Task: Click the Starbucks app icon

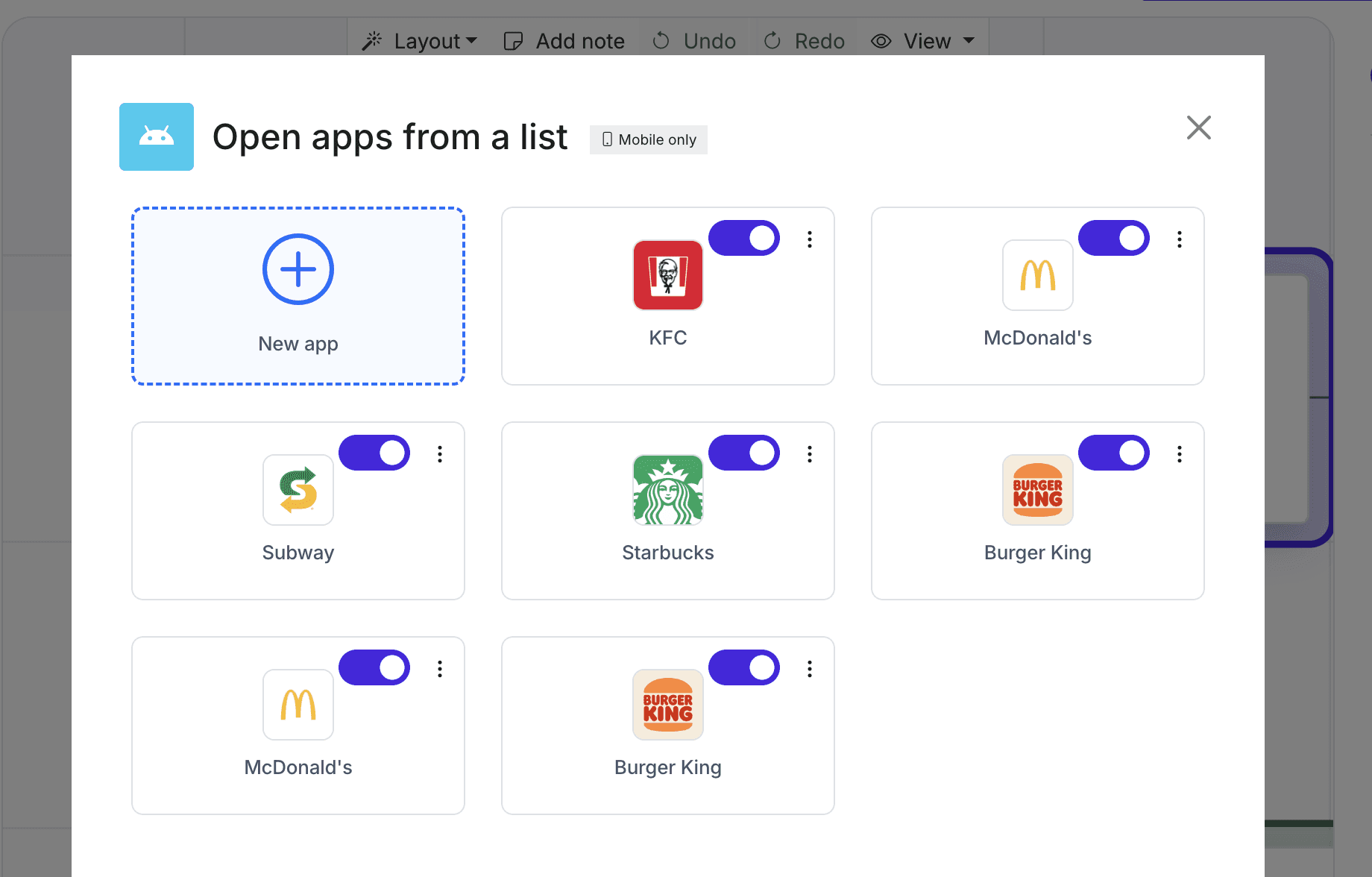Action: 668,490
